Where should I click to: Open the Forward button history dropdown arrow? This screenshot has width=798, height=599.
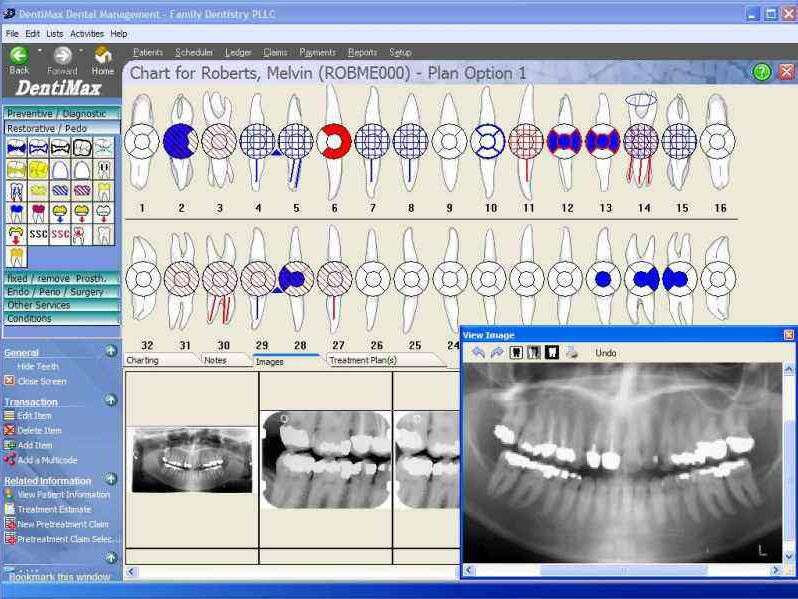tap(81, 51)
